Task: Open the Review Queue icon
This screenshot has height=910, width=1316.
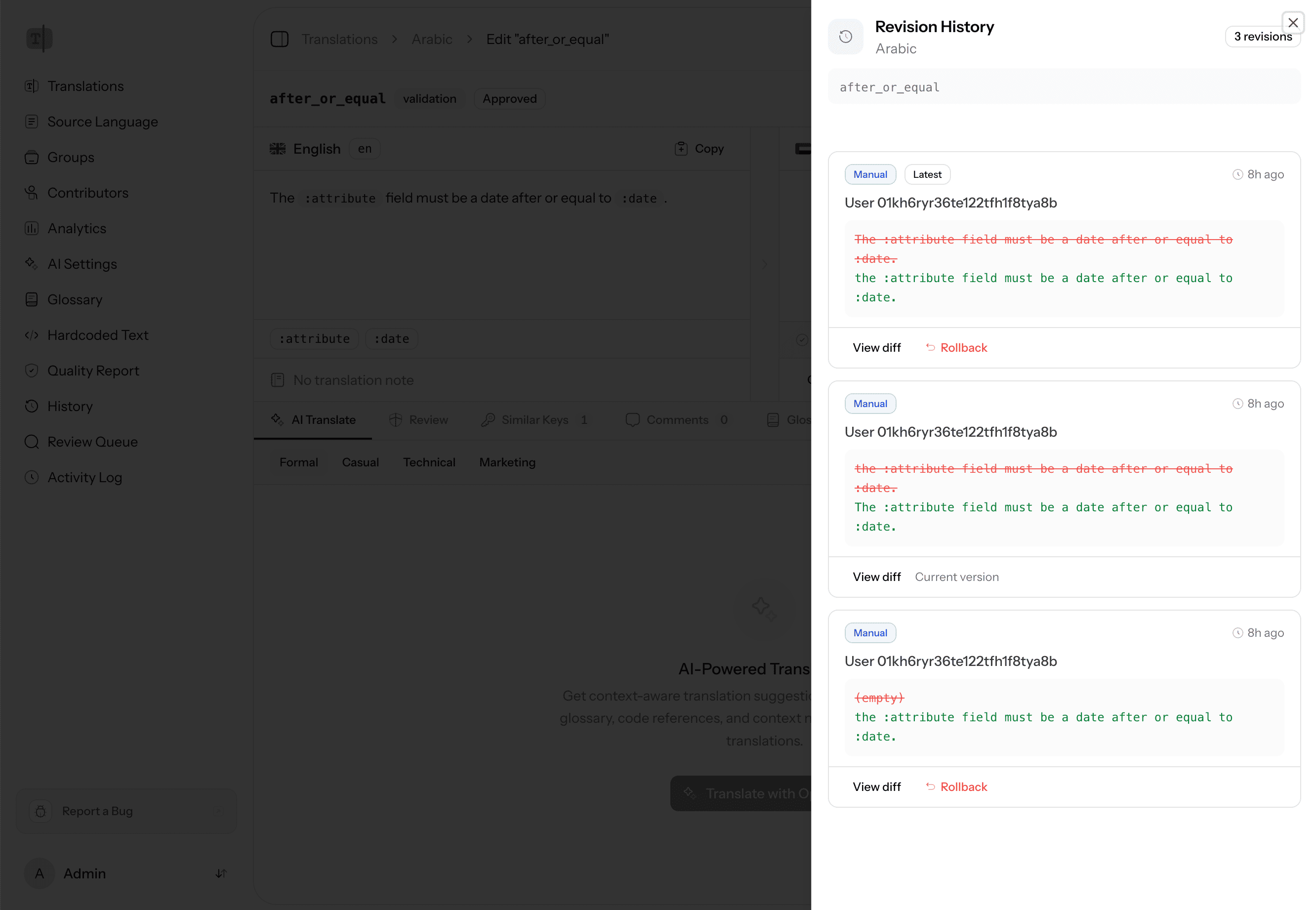Action: pyautogui.click(x=32, y=442)
